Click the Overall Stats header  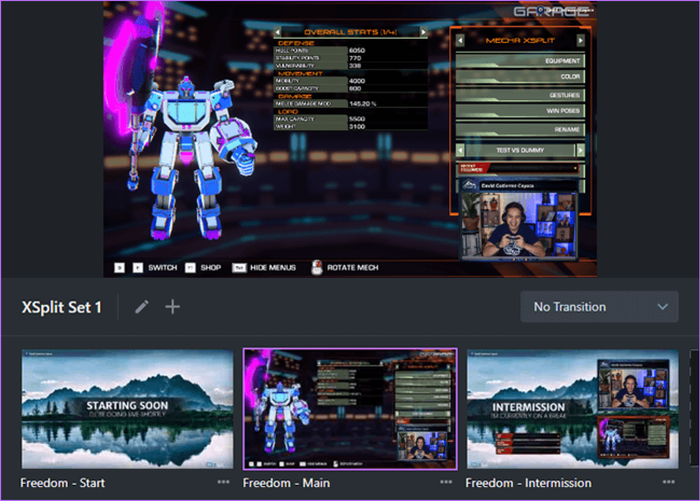350,32
